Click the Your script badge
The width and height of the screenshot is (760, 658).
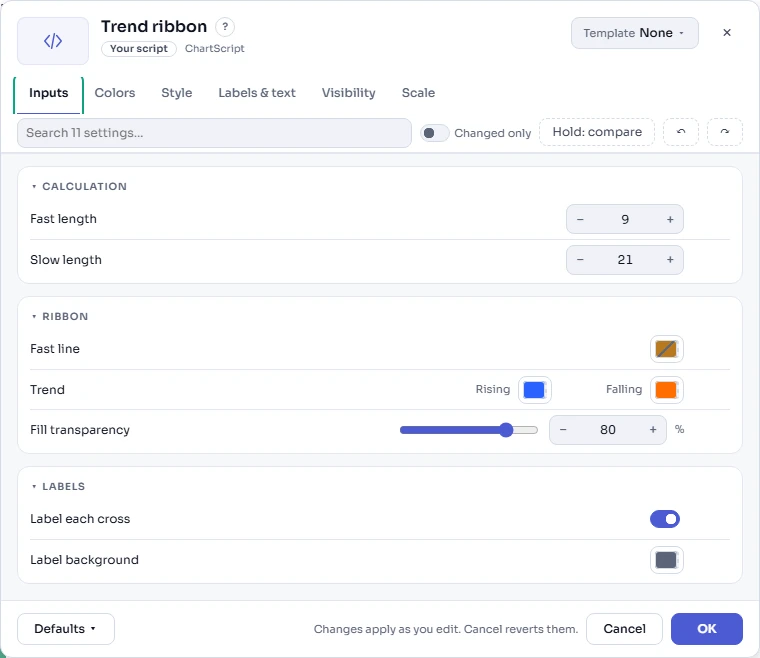[139, 48]
